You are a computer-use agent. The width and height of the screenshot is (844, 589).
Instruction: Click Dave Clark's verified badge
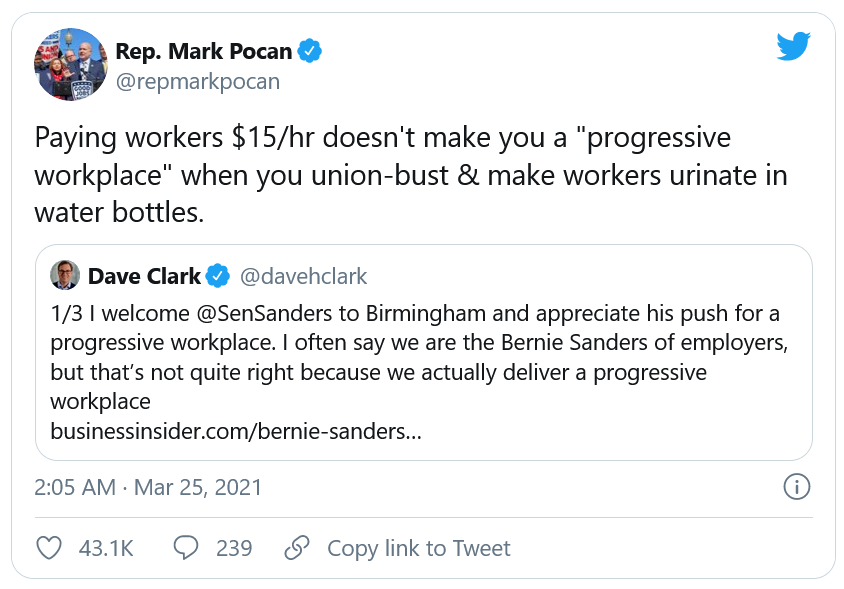(219, 275)
